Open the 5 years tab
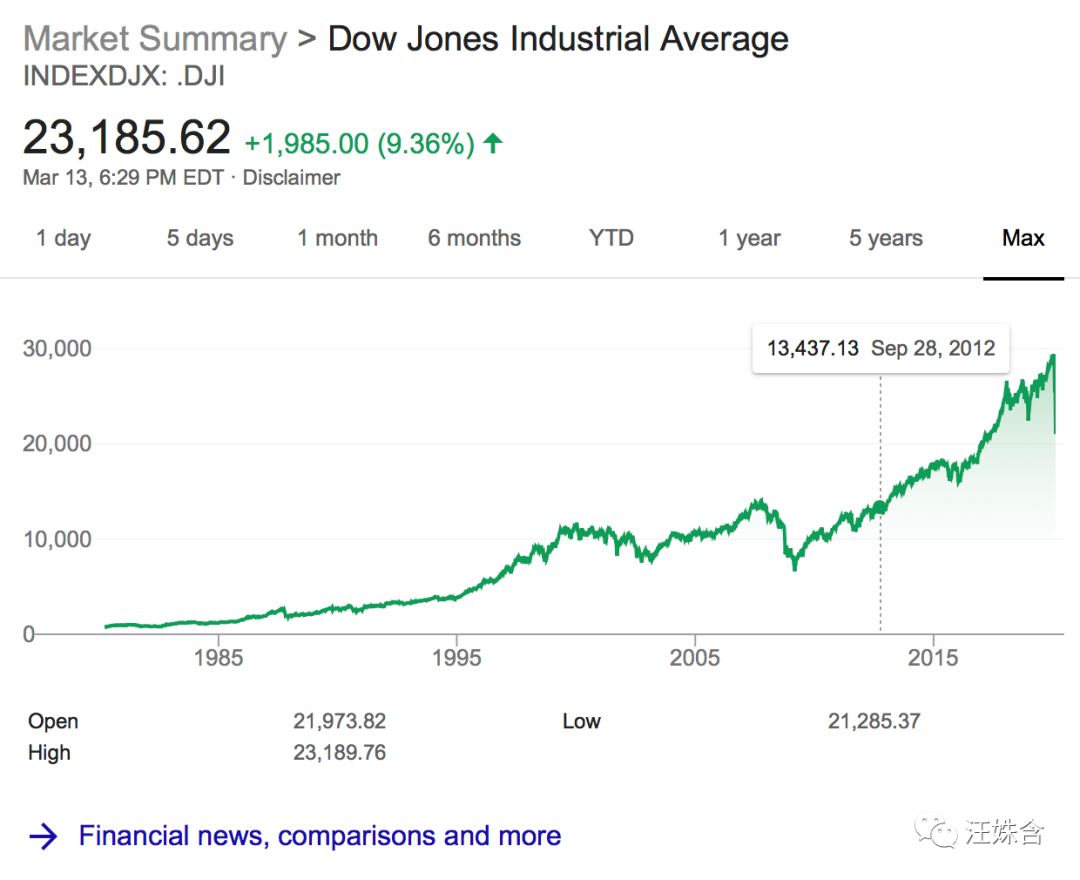 point(886,238)
